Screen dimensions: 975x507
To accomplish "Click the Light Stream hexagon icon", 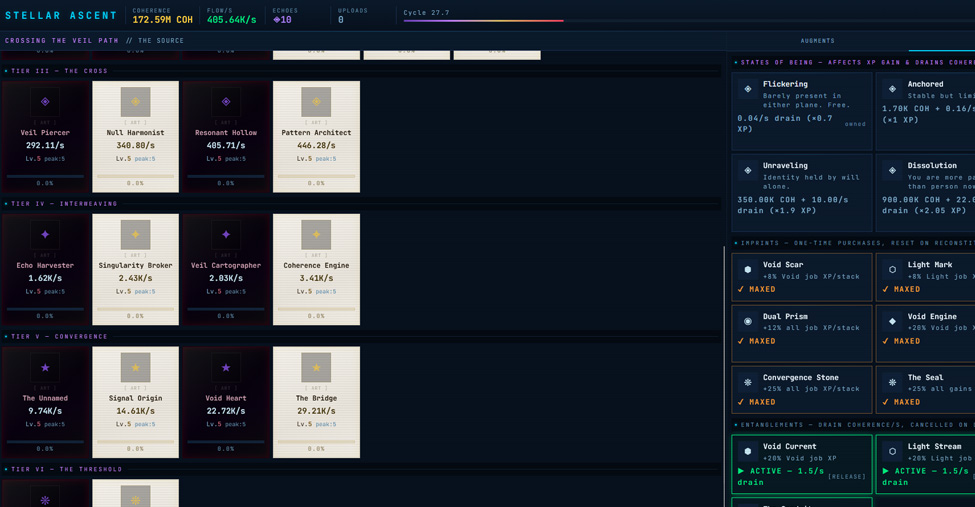I will (x=892, y=451).
